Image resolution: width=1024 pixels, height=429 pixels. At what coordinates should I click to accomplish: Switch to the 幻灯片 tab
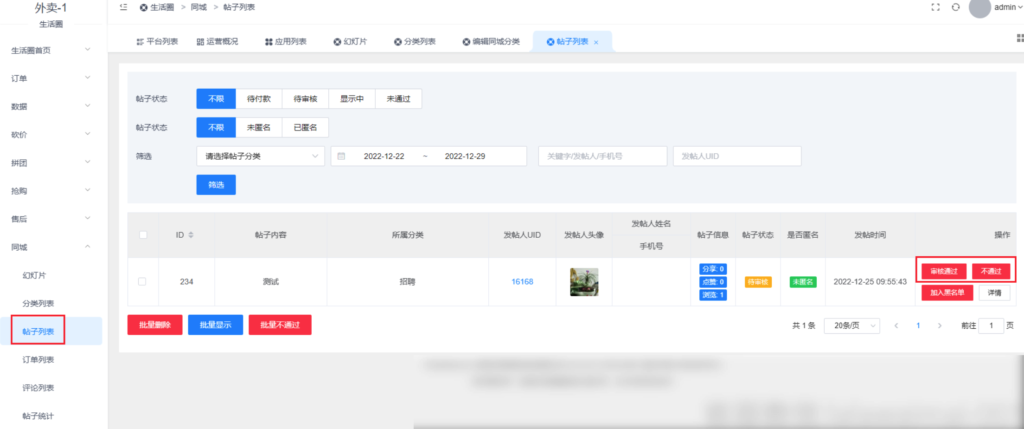tap(350, 42)
